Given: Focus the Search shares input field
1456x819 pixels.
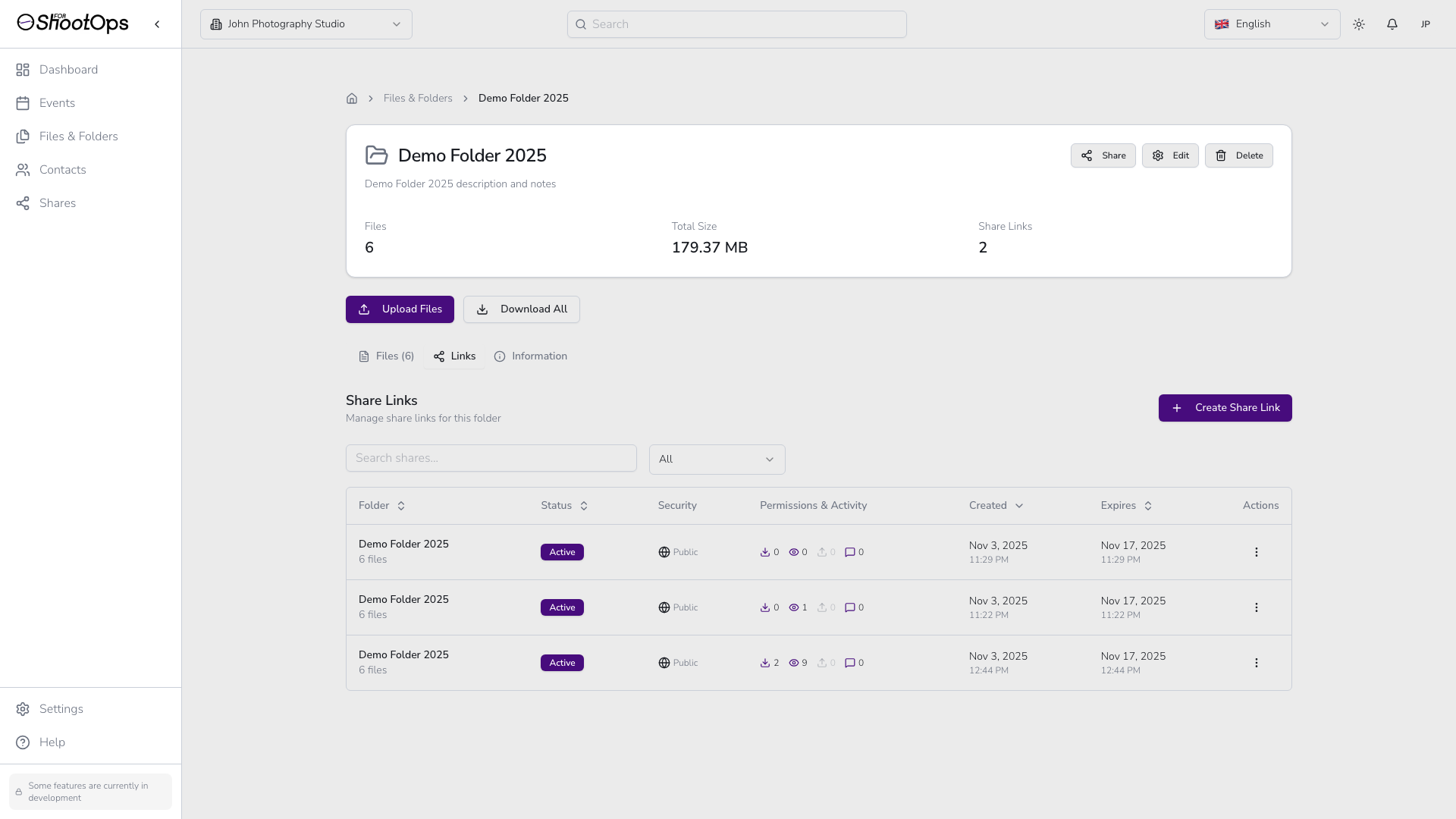Looking at the screenshot, I should point(491,458).
